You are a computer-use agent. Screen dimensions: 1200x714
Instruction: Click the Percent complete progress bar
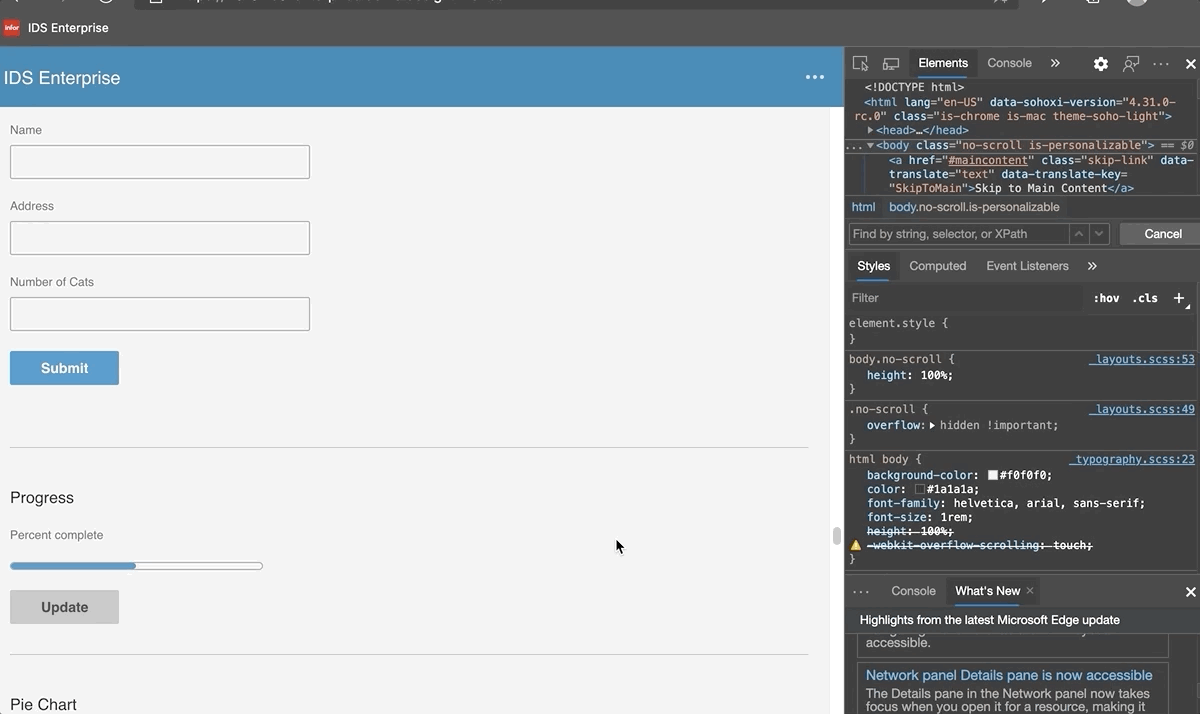coord(136,566)
